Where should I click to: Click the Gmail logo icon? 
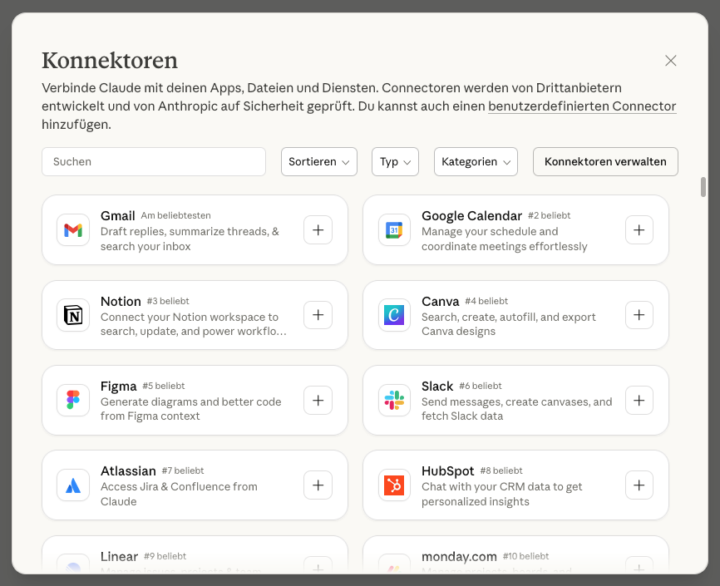click(73, 230)
